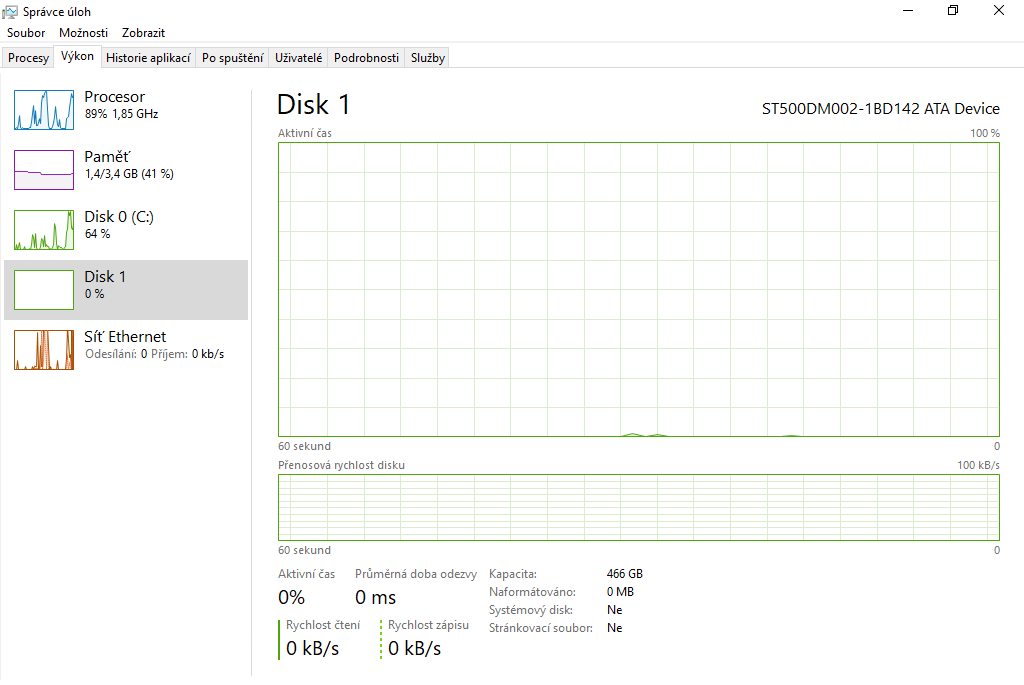1024x685 pixels.
Task: Open the Možnosti menu
Action: coord(83,33)
